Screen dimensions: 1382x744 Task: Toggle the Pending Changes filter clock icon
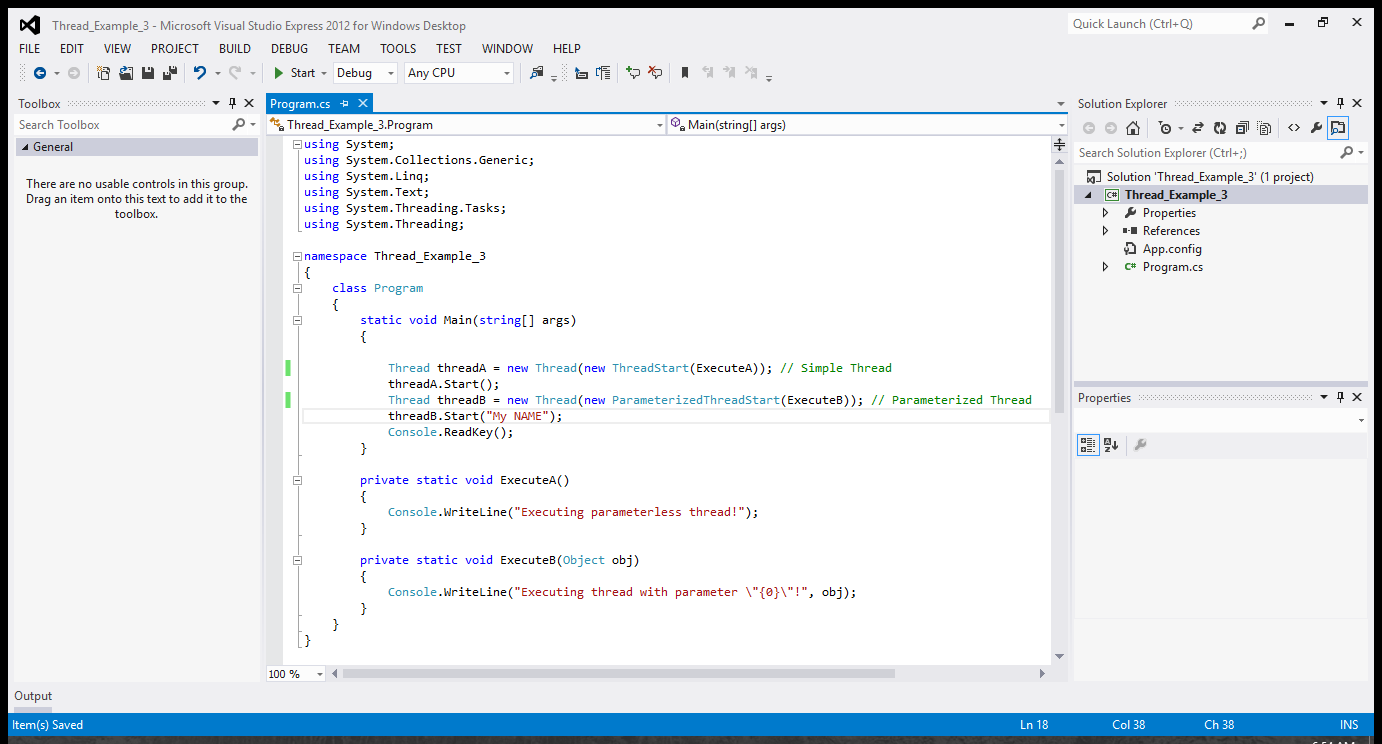(1165, 128)
